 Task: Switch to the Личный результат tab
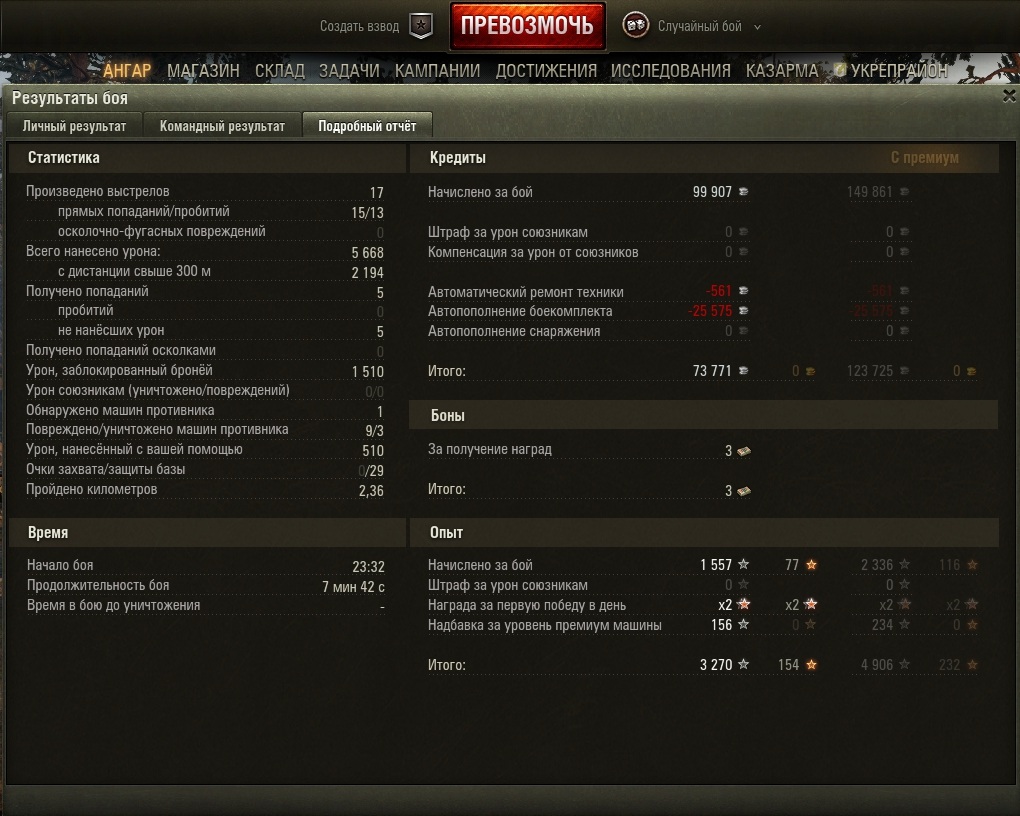pyautogui.click(x=74, y=126)
